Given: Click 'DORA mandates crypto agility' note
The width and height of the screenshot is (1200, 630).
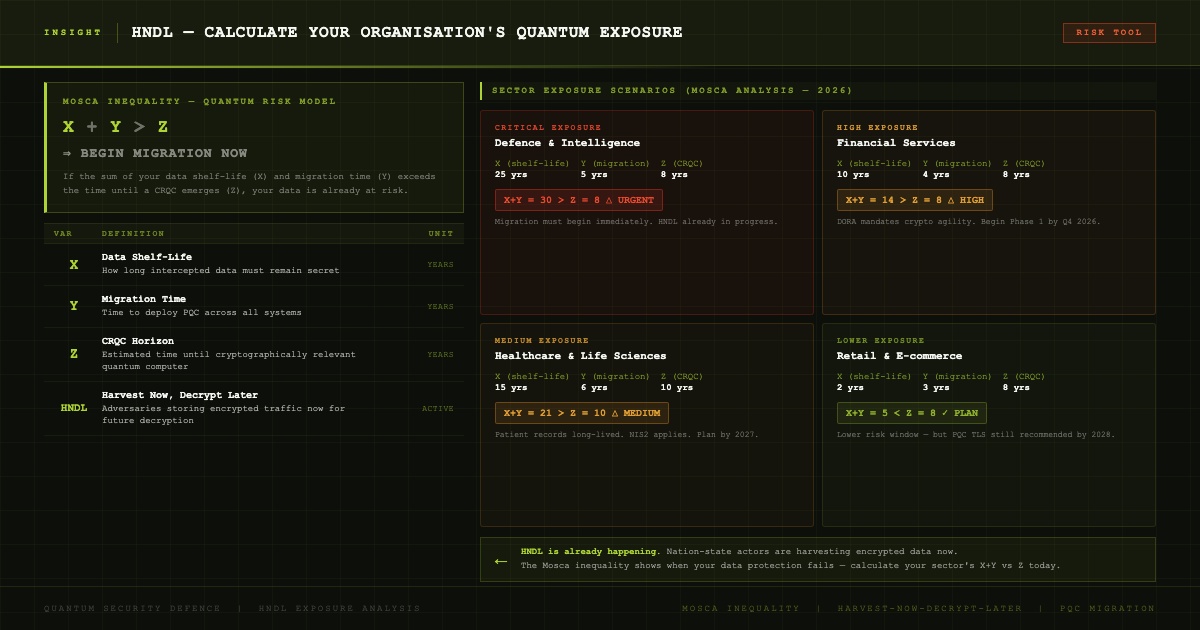Looking at the screenshot, I should pyautogui.click(x=969, y=222).
